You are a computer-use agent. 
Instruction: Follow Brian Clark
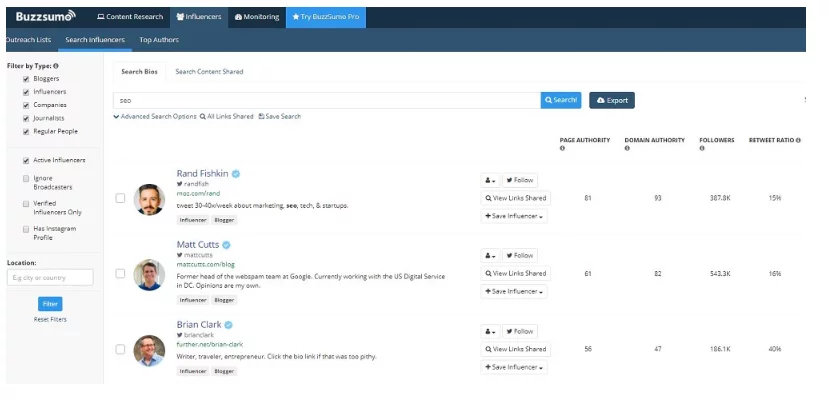click(x=520, y=331)
